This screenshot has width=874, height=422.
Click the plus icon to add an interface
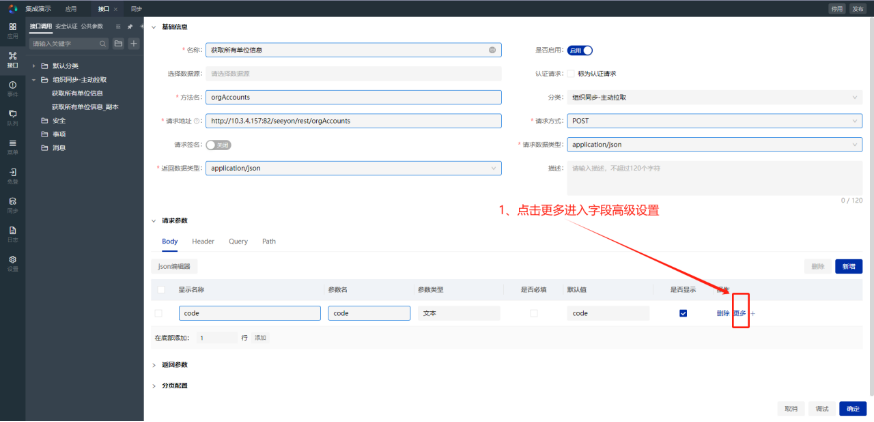[134, 44]
